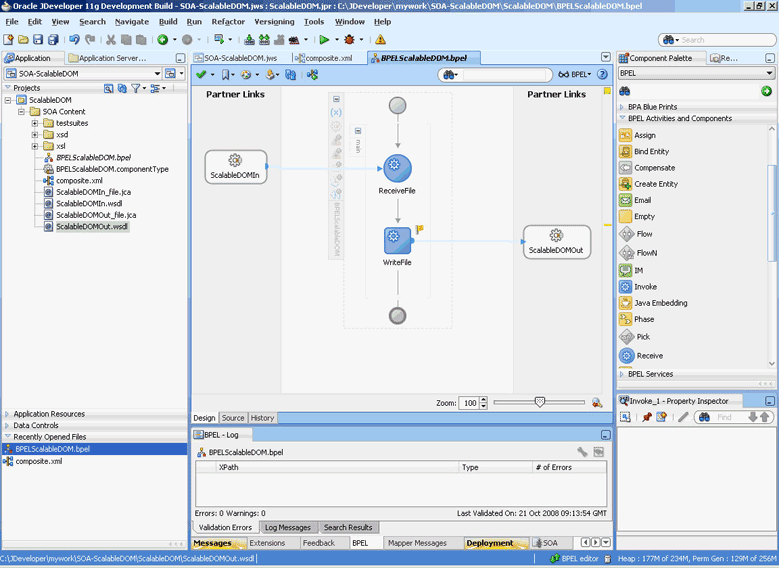Image resolution: width=779 pixels, height=568 pixels.
Task: Collapse the ScalableDOM project tree node
Action: coord(9,101)
